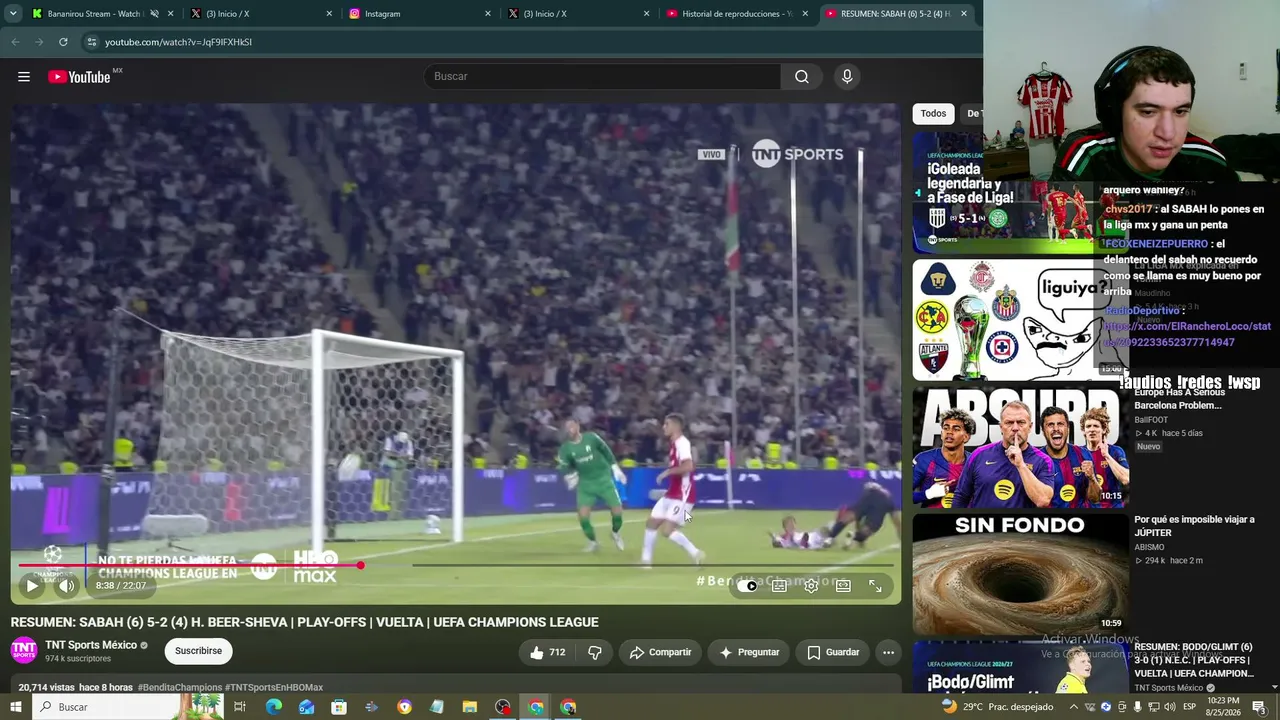1280x720 pixels.
Task: Open the Chrome tab search dropdown
Action: [13, 14]
